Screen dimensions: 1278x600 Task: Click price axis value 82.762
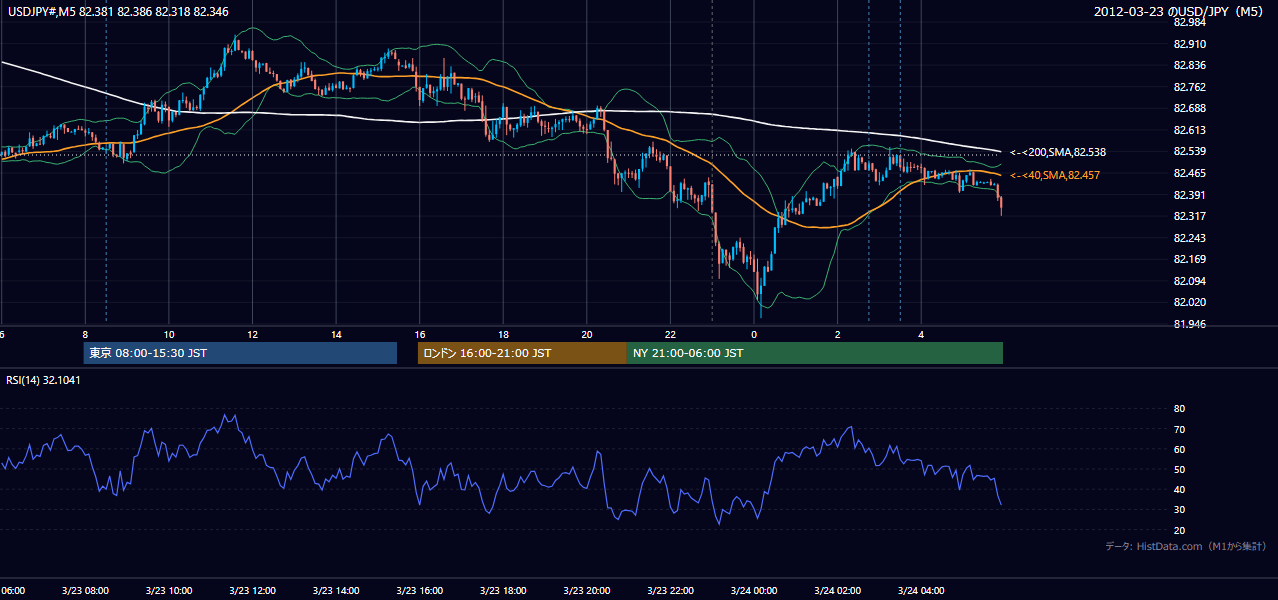[x=1189, y=87]
